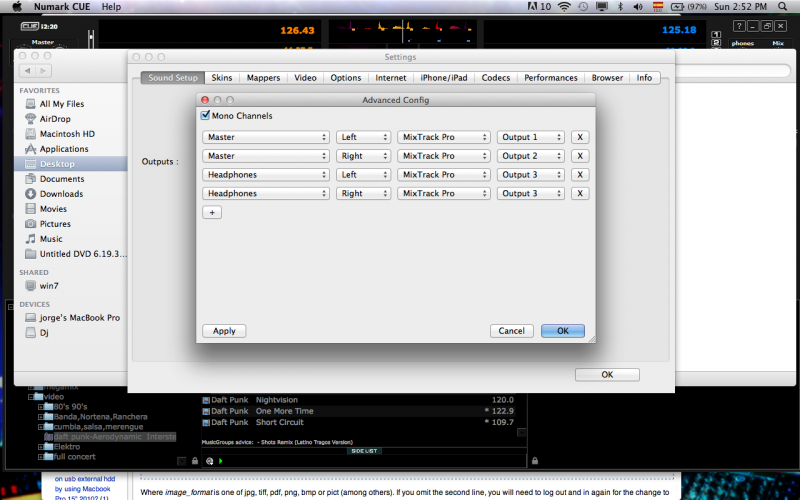
Task: Click the Apply button
Action: pos(224,331)
